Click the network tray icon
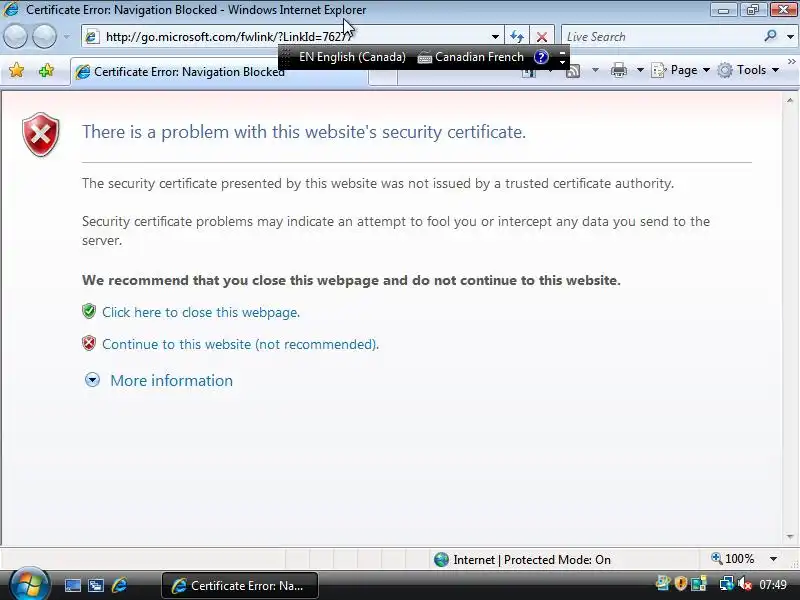This screenshot has height=600, width=800. click(x=726, y=584)
